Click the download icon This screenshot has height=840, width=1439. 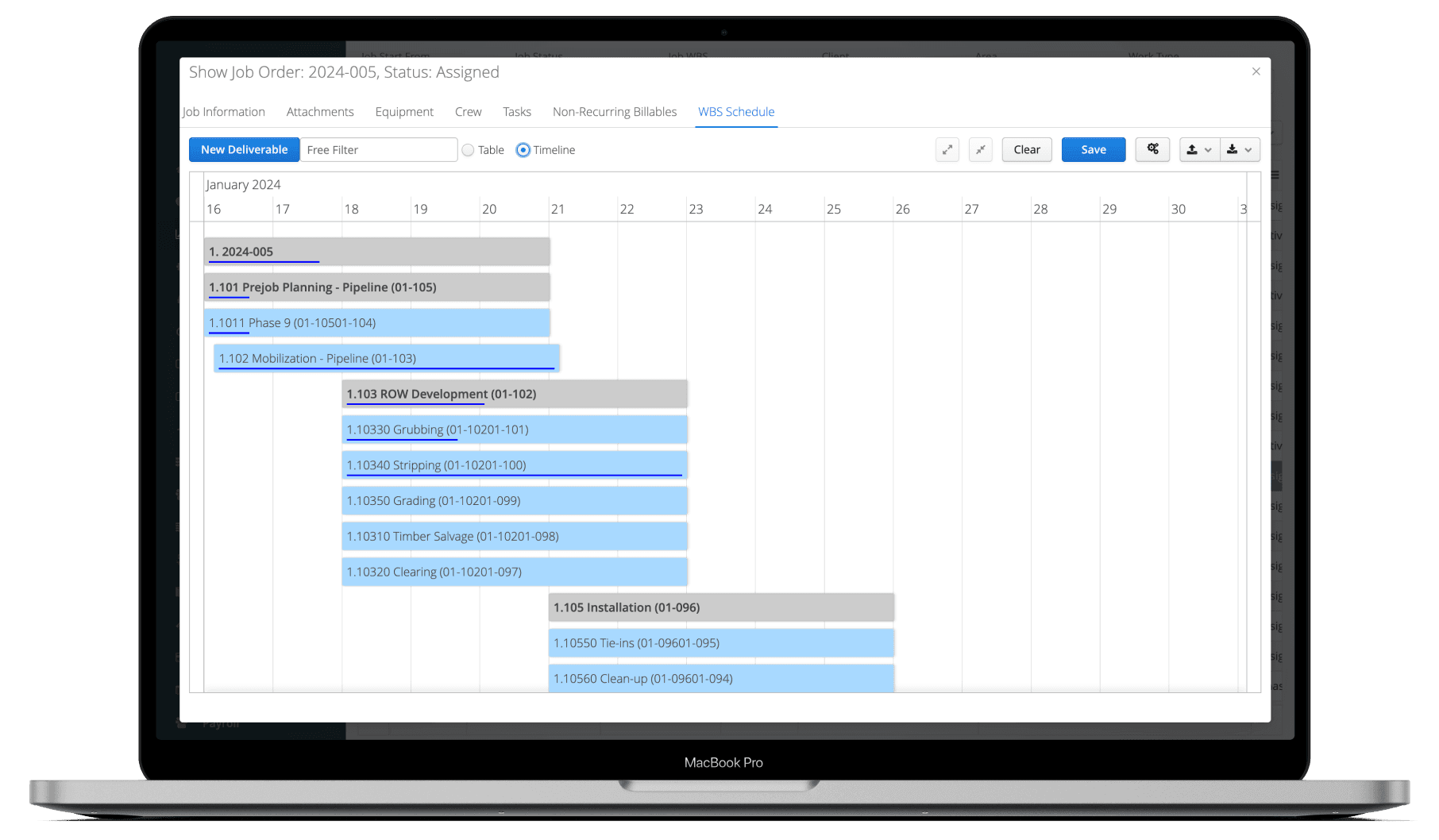coord(1233,149)
